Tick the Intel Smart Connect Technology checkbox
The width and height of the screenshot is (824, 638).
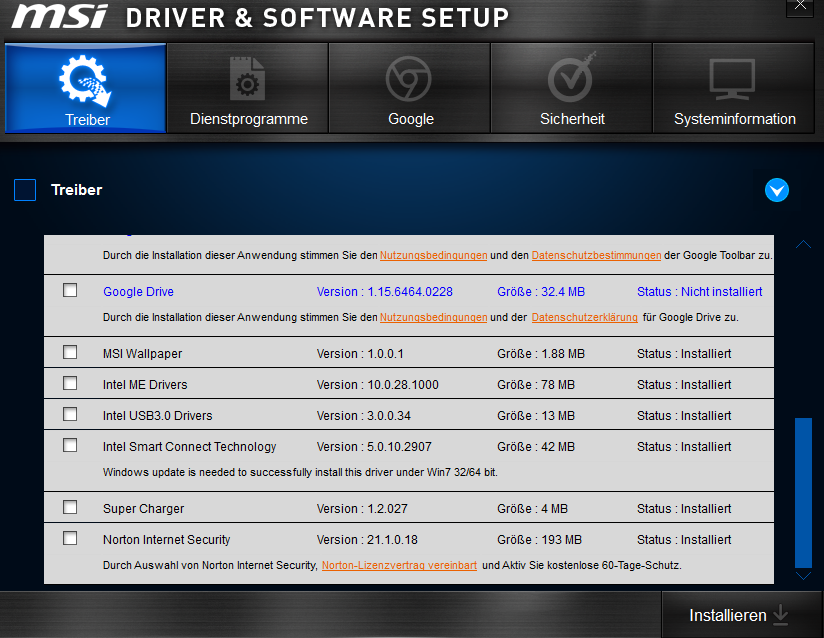(70, 445)
